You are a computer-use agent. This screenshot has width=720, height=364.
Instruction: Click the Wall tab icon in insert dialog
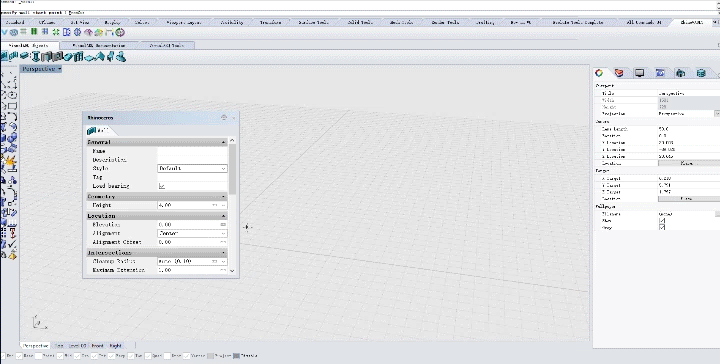92,131
